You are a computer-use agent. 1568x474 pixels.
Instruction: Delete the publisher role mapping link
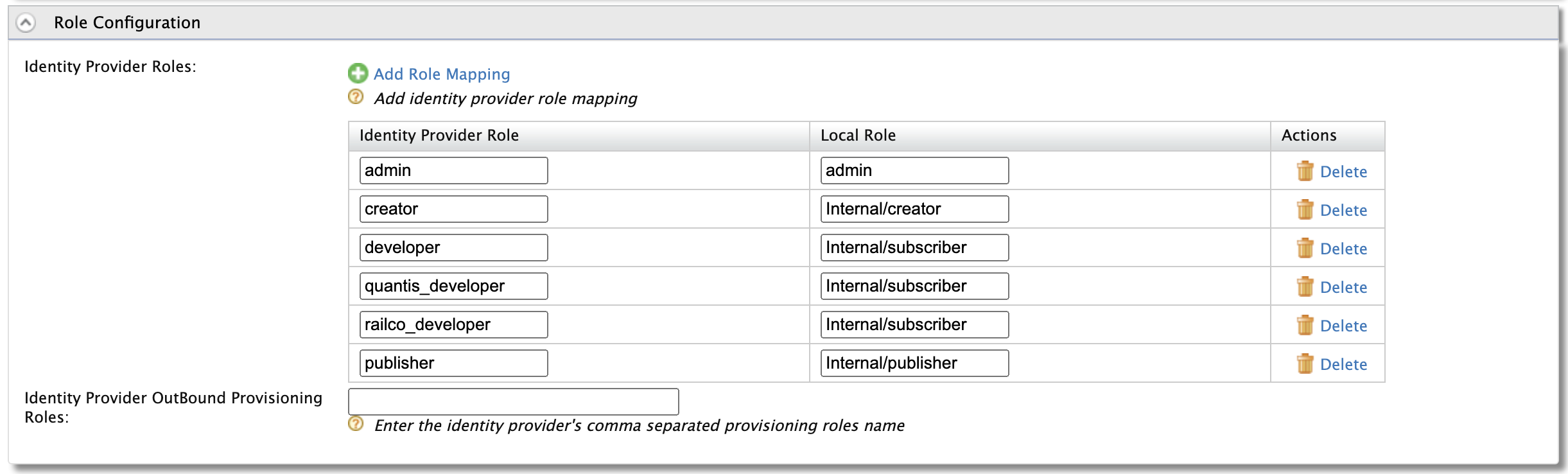point(1343,364)
